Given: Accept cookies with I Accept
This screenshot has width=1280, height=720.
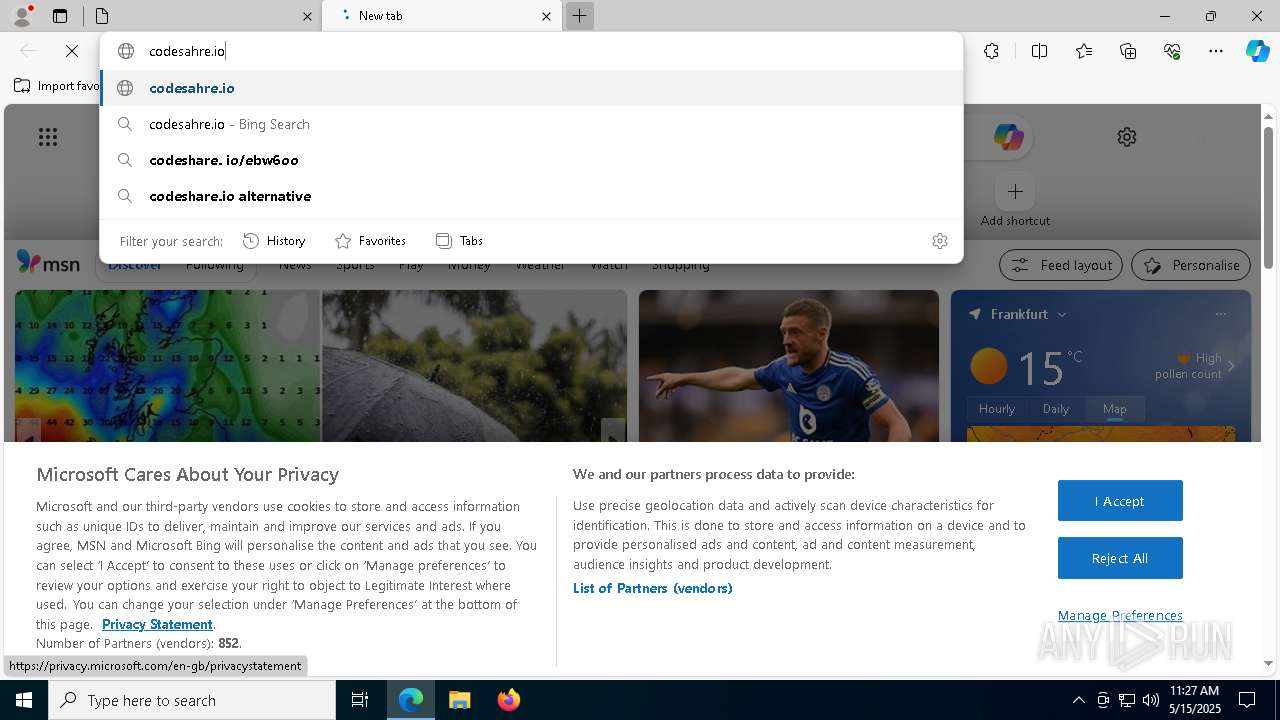Looking at the screenshot, I should (1120, 501).
